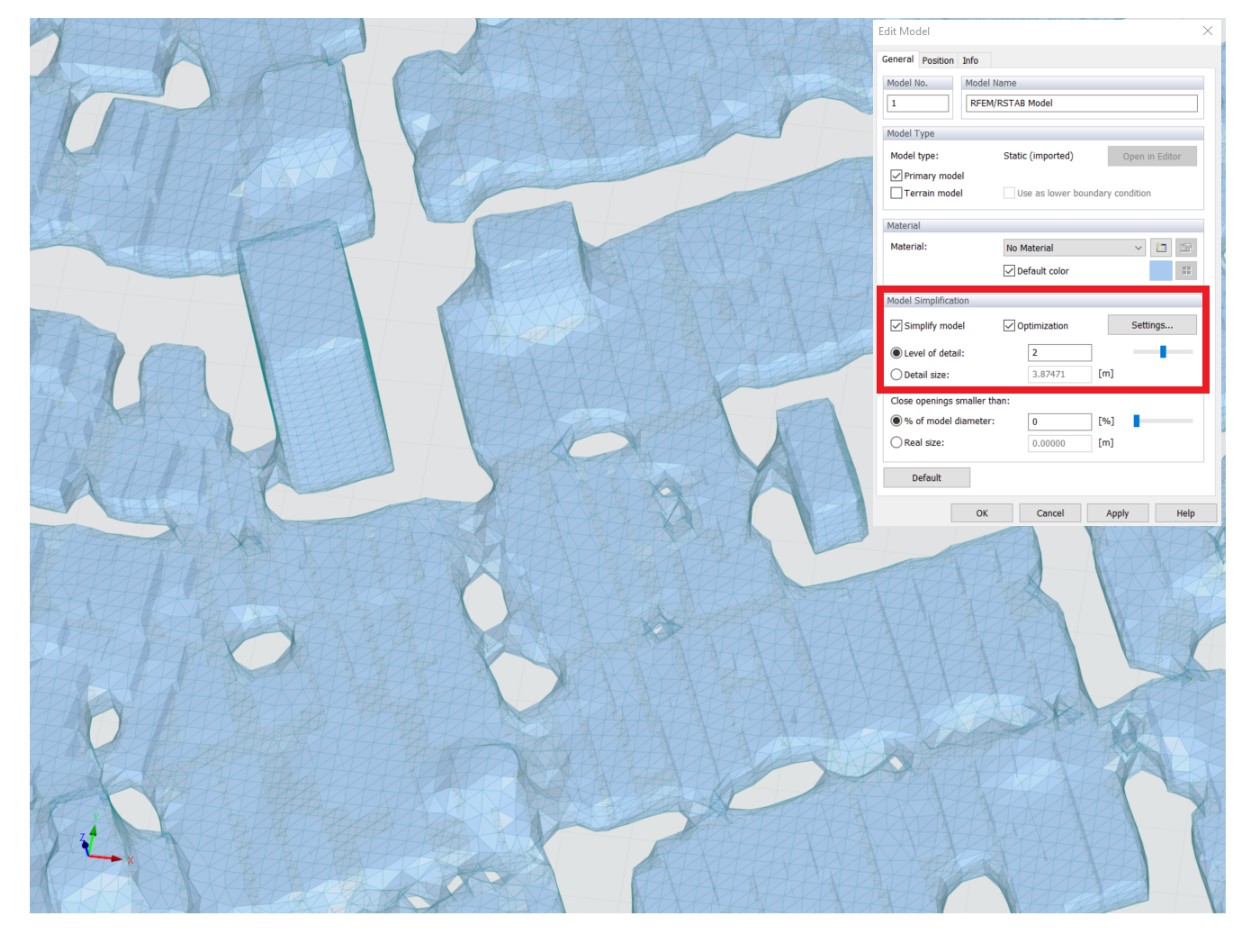Click the new material creation icon
Viewport: 1254px width, 941px height.
point(1160,248)
